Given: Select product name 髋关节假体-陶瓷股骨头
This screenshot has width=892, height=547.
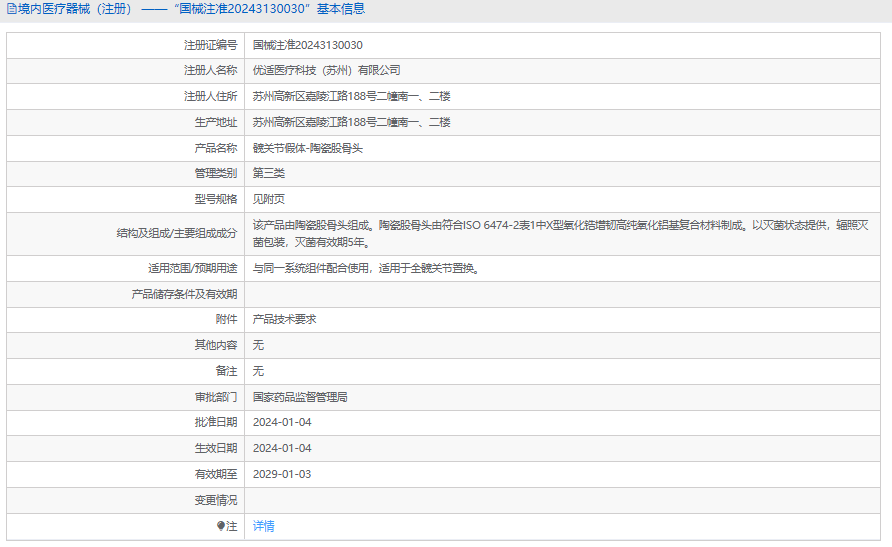Looking at the screenshot, I should point(308,148).
